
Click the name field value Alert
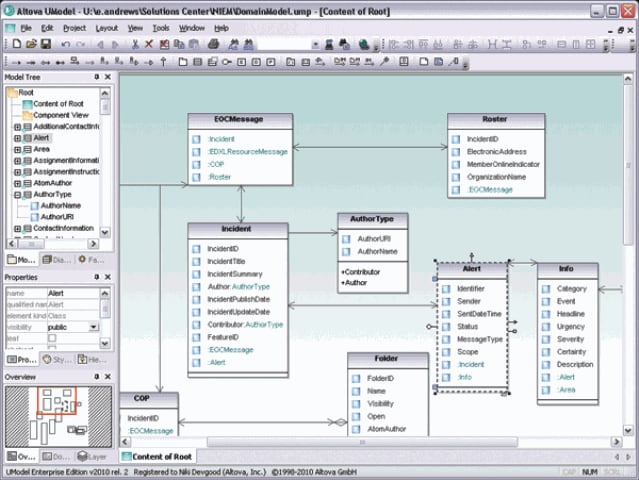(x=73, y=293)
